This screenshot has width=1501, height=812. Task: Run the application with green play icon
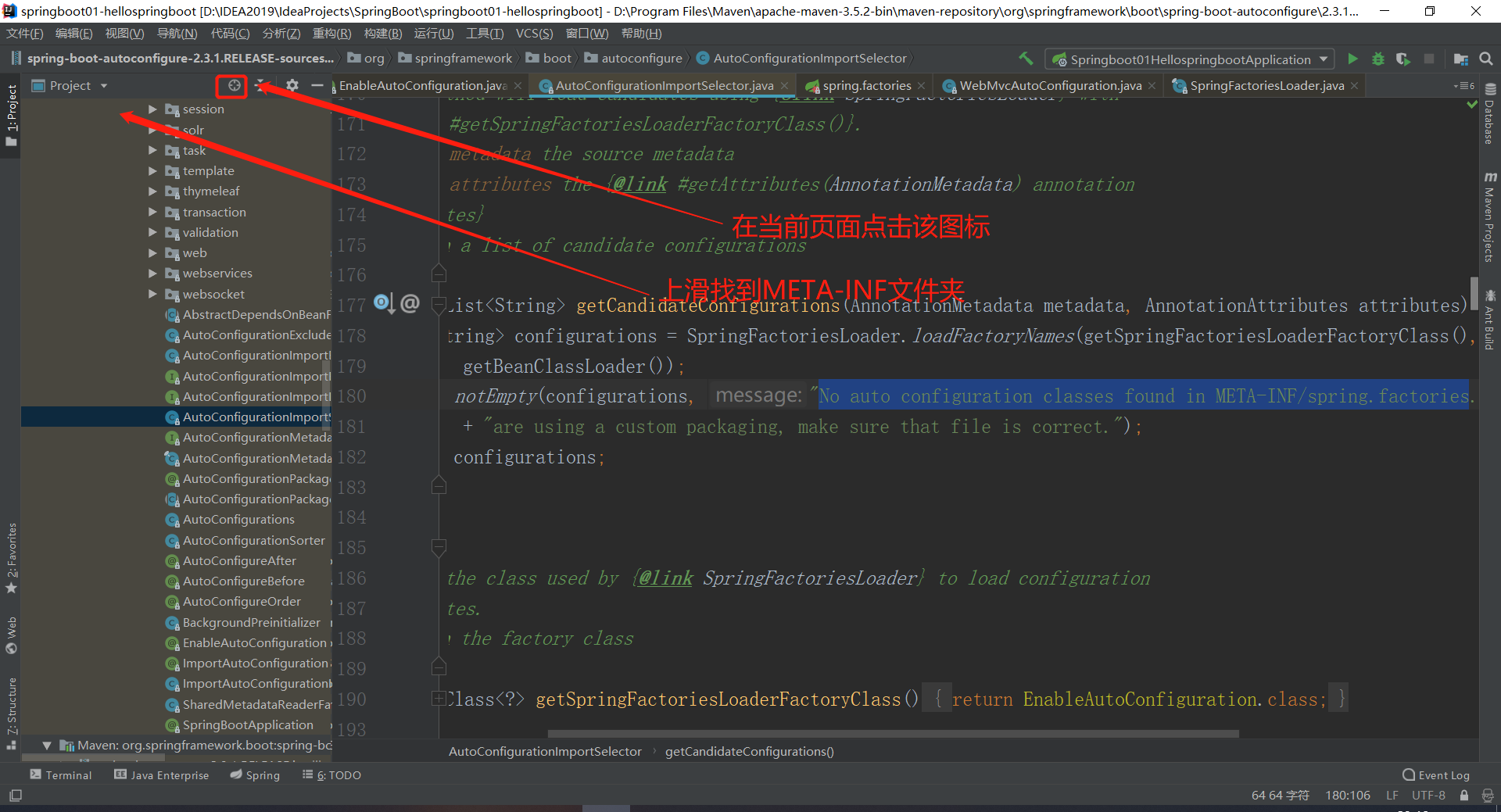1352,59
